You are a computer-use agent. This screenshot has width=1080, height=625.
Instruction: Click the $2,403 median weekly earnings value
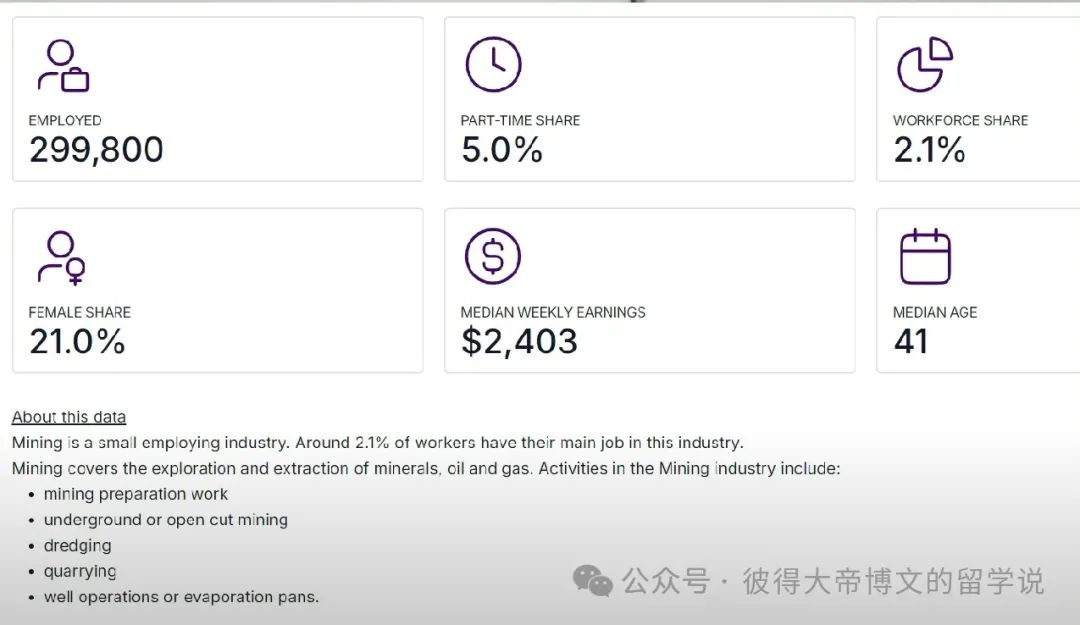pos(519,342)
